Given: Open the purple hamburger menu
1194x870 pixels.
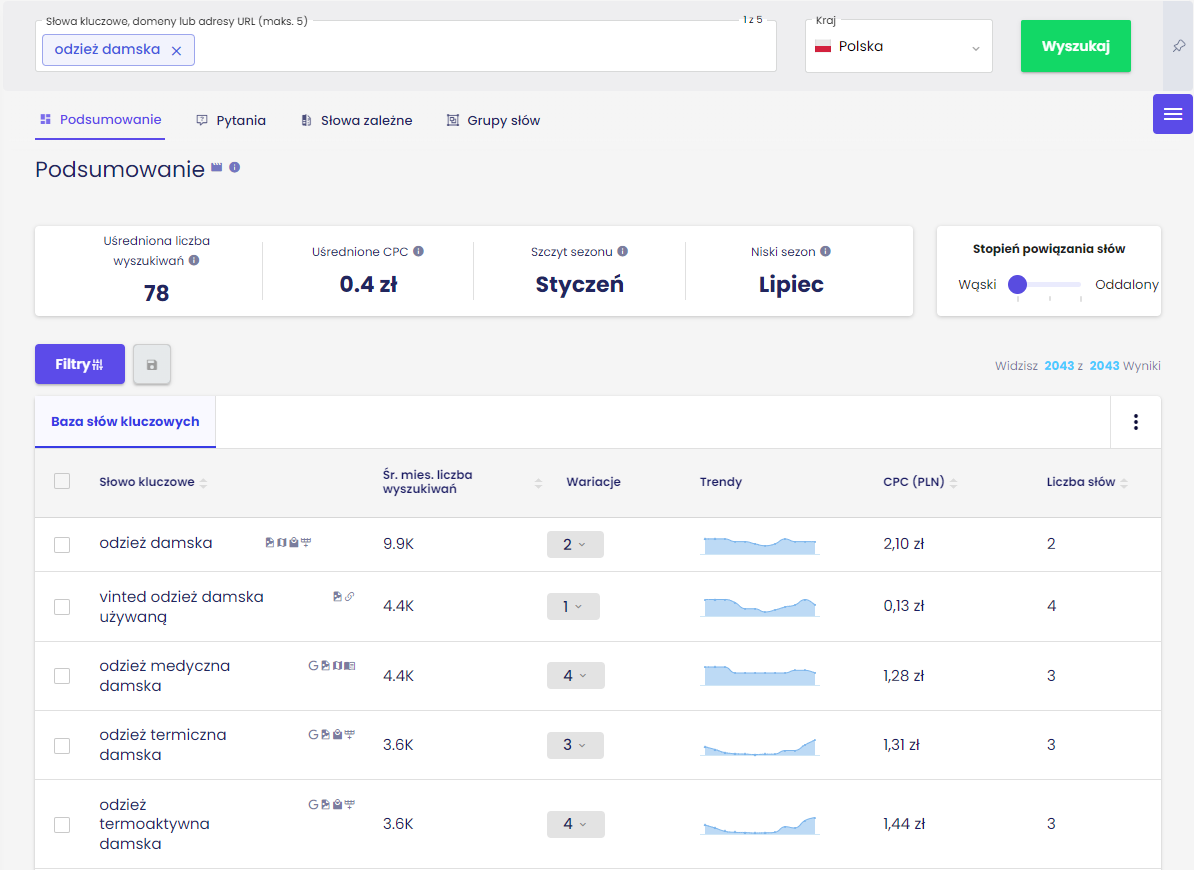Looking at the screenshot, I should click(1173, 114).
